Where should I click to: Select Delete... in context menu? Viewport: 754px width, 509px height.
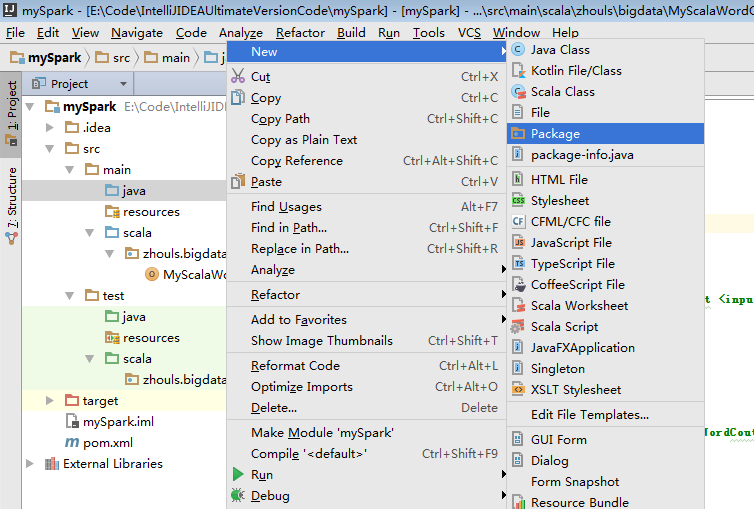pos(366,408)
